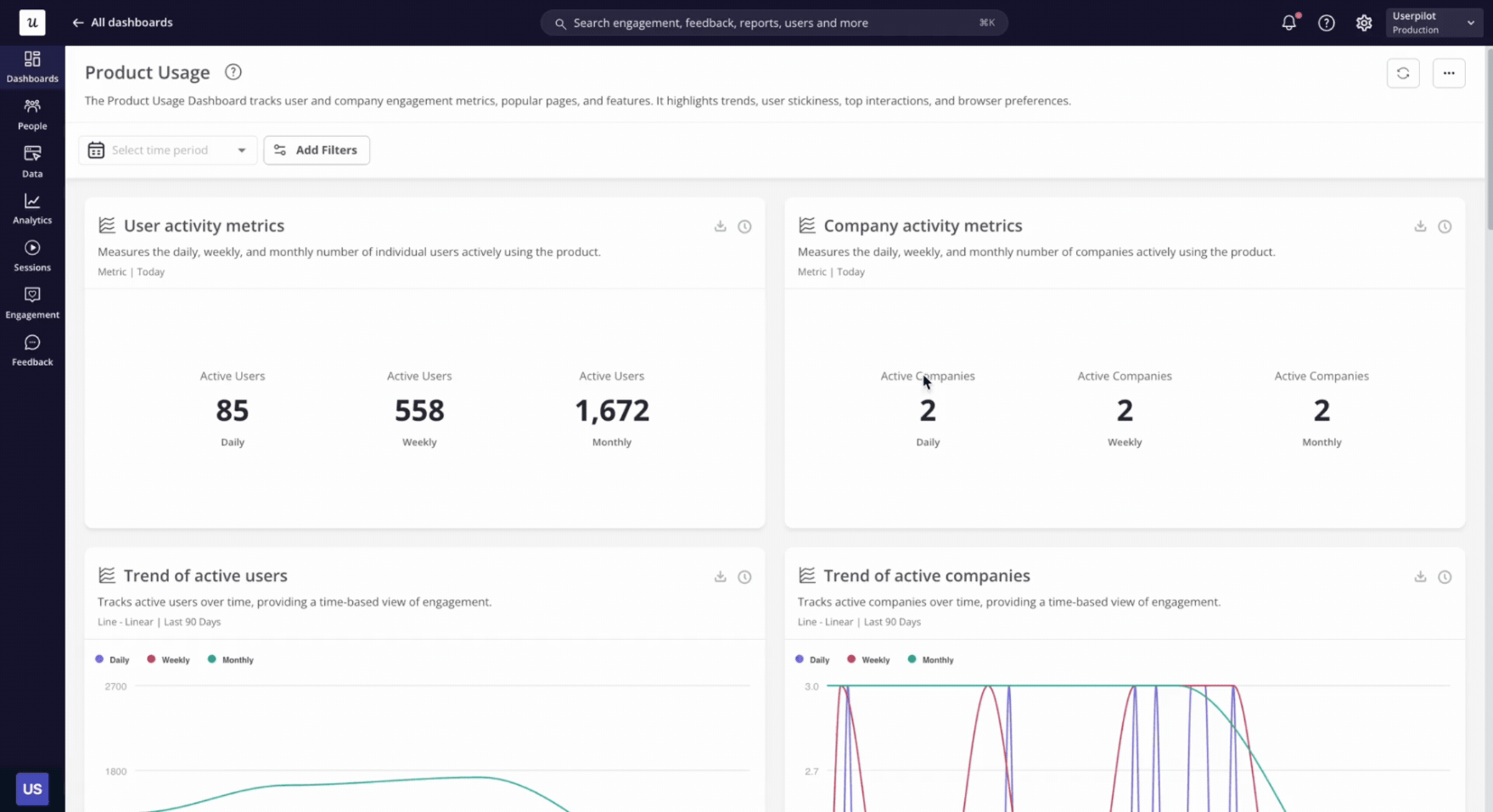Click clock icon on Trend of active companies
Screen dimensions: 1493x812
(x=1445, y=576)
